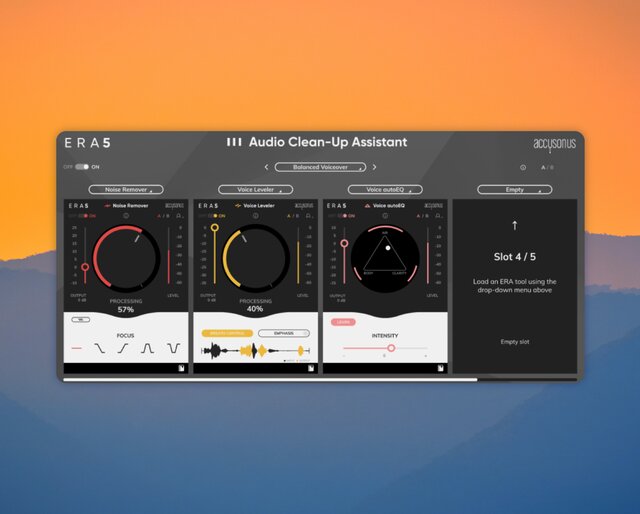The width and height of the screenshot is (640, 514).
Task: Click the yellow Voice Leveler processing dial
Action: (x=256, y=258)
